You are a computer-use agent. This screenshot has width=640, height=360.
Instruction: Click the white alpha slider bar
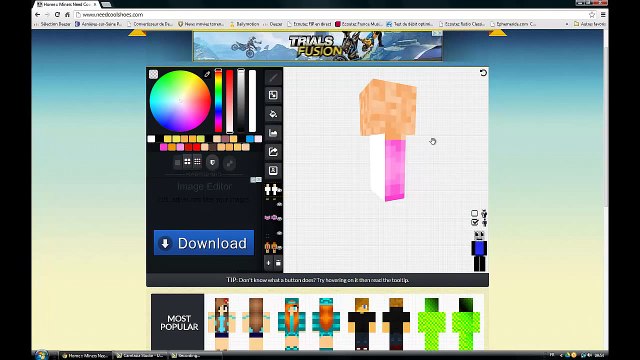tap(253, 100)
